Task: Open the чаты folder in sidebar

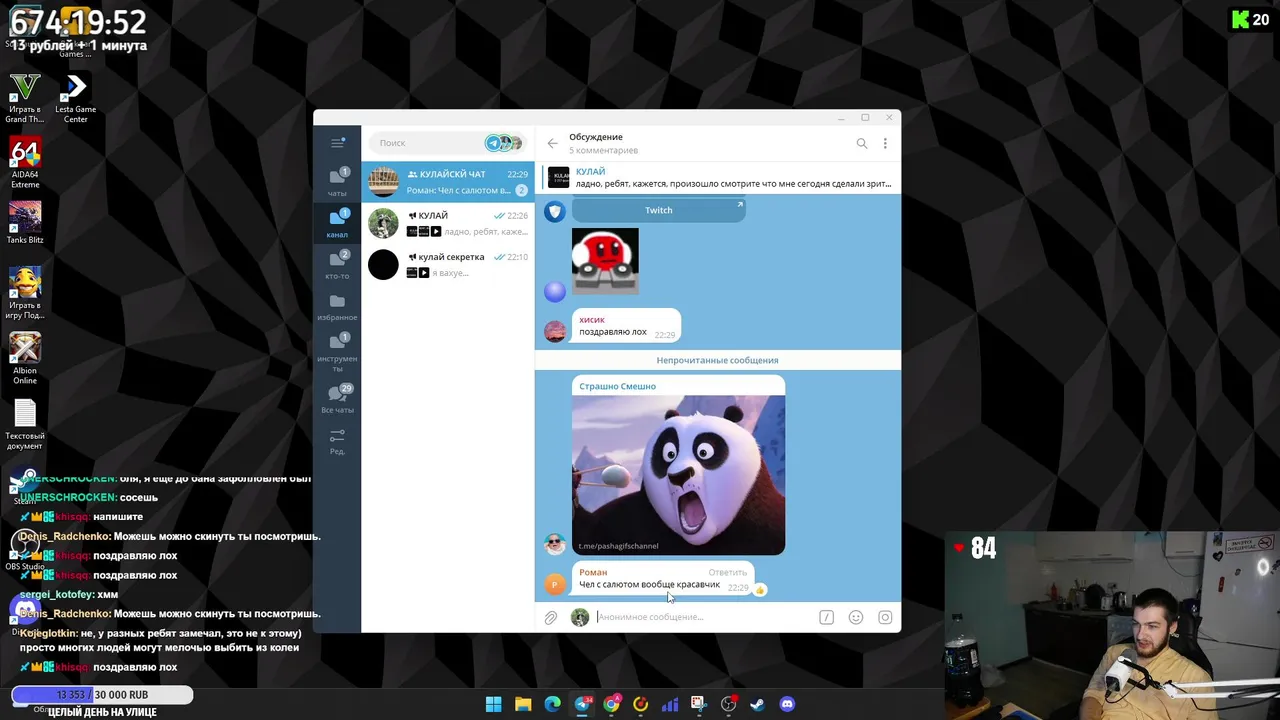Action: (x=337, y=182)
